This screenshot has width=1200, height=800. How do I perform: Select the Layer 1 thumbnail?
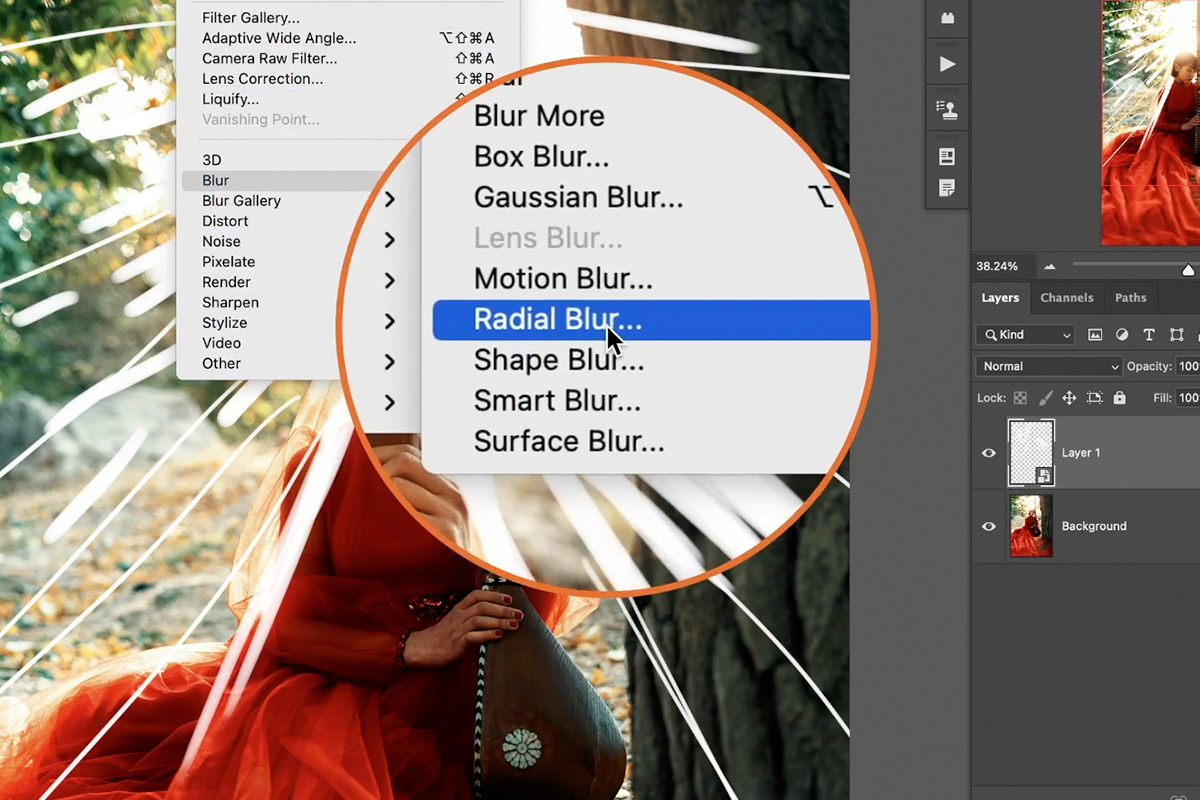1031,453
